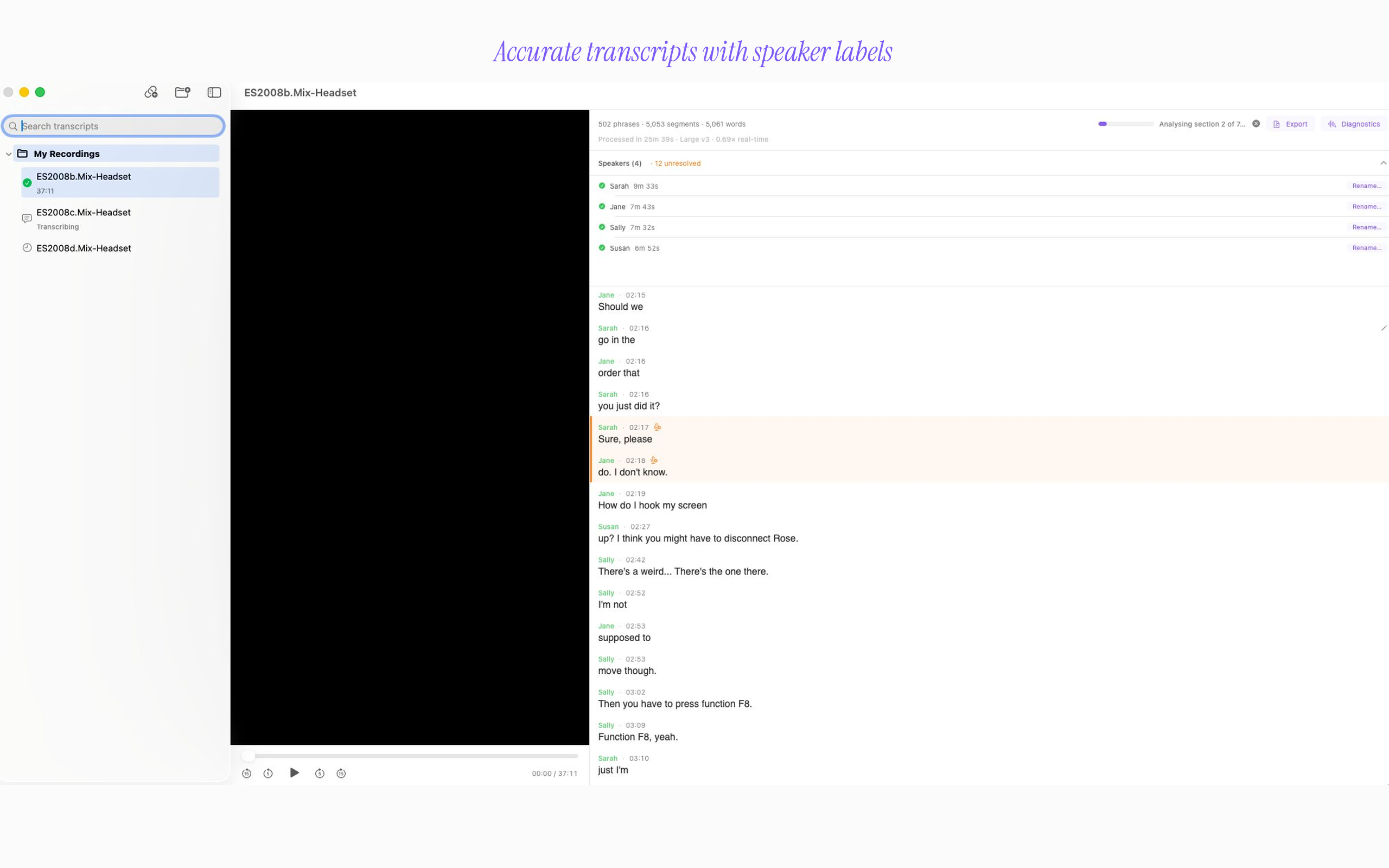The image size is (1389, 868).
Task: Collapse the My Recordings folder
Action: (9, 154)
